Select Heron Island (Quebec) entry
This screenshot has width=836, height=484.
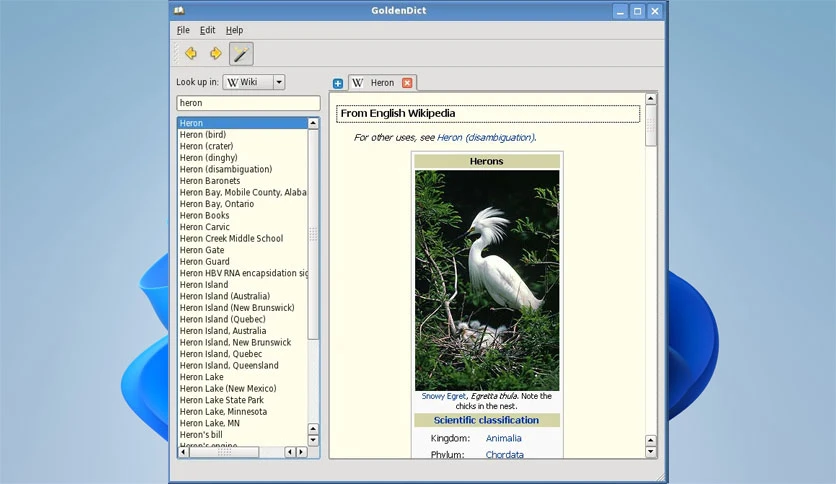click(243, 319)
